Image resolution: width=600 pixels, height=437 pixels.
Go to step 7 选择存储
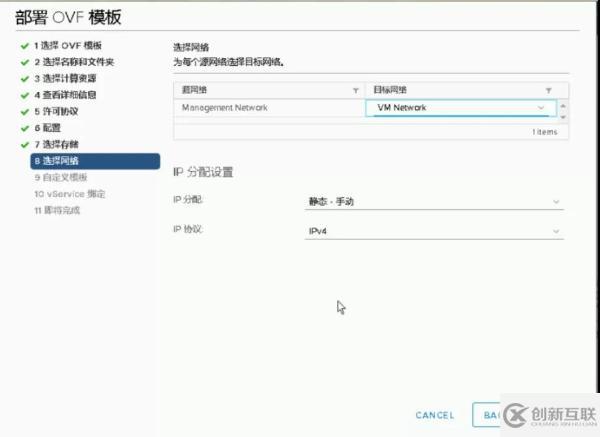tap(56, 144)
